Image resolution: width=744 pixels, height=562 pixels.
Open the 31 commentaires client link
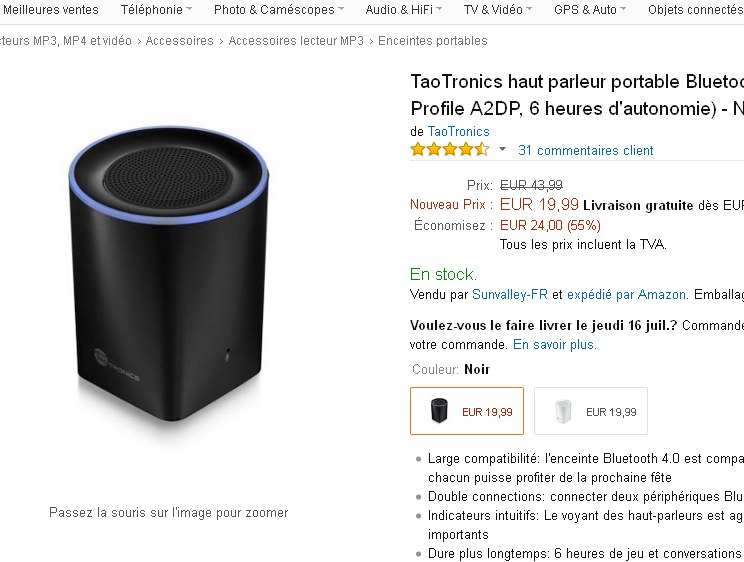(x=585, y=151)
